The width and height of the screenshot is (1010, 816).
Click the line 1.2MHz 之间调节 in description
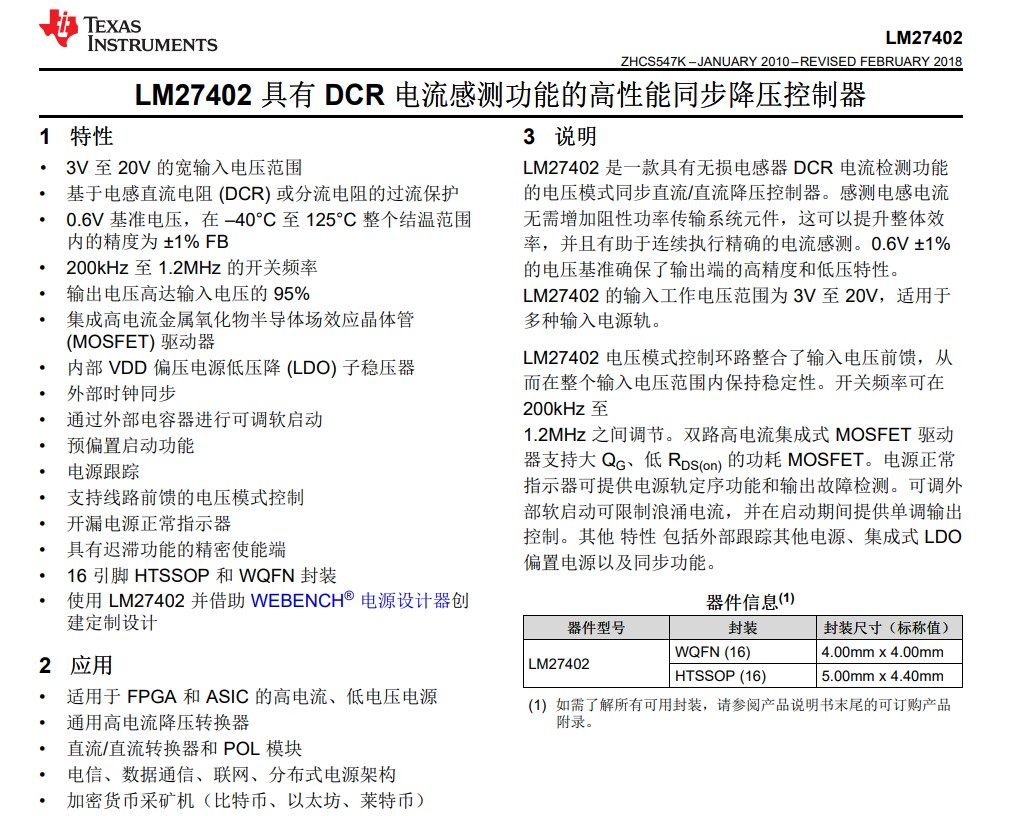coord(738,435)
